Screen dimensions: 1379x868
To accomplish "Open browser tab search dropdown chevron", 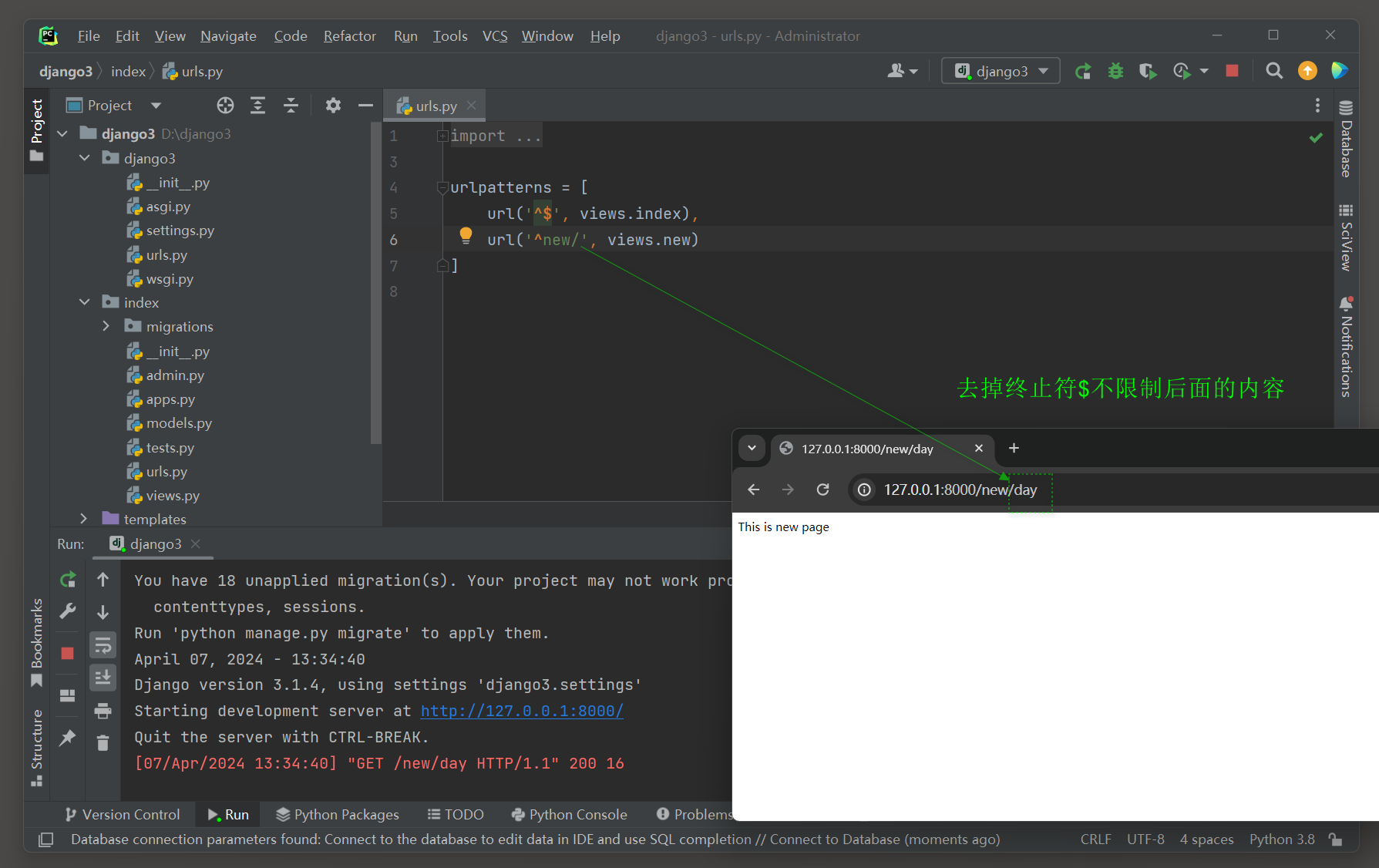I will pos(752,448).
